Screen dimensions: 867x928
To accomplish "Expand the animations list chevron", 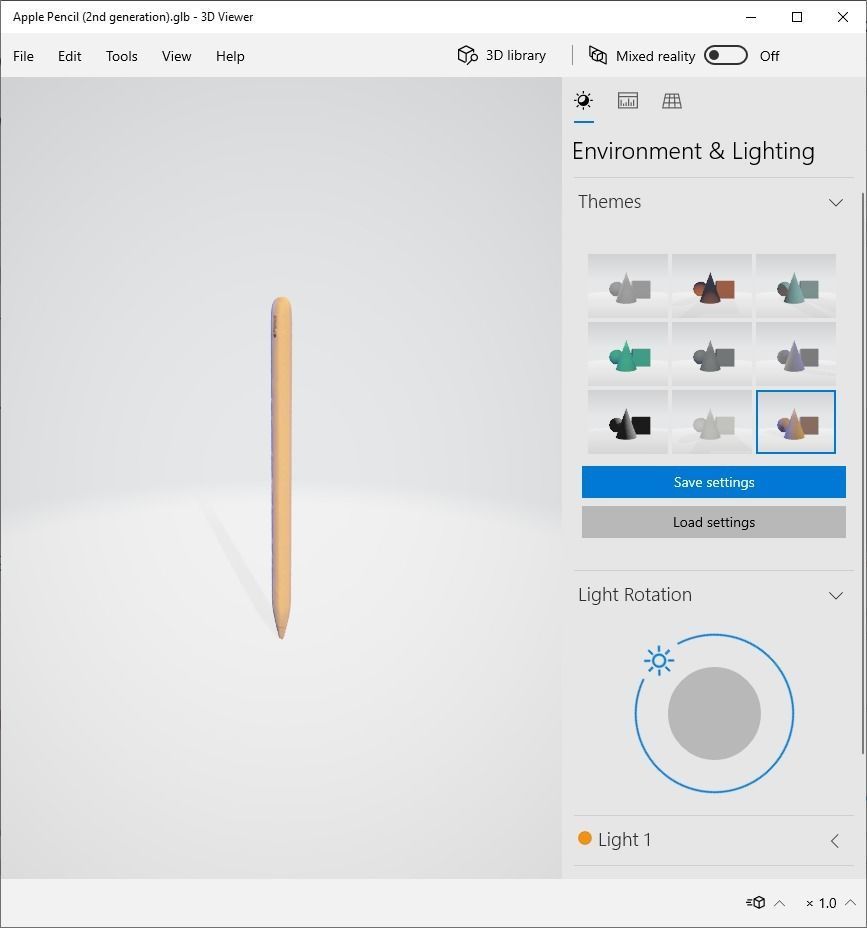I will (x=780, y=903).
